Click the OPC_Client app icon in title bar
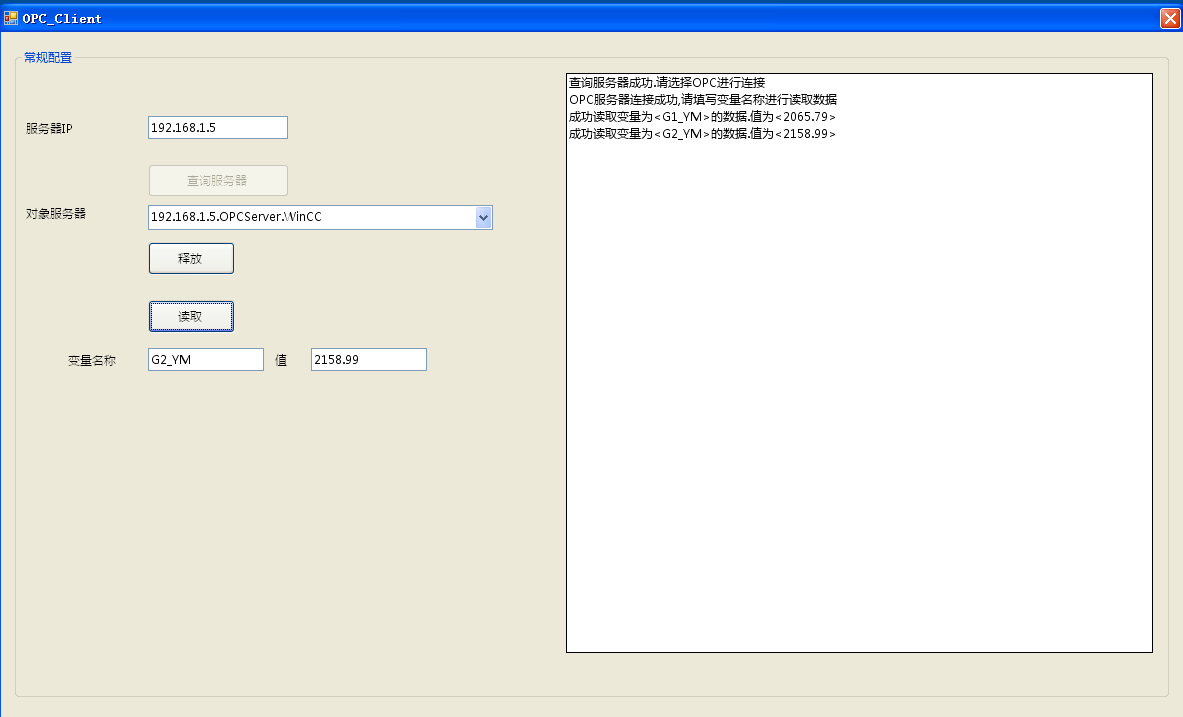Viewport: 1183px width, 717px height. point(11,18)
